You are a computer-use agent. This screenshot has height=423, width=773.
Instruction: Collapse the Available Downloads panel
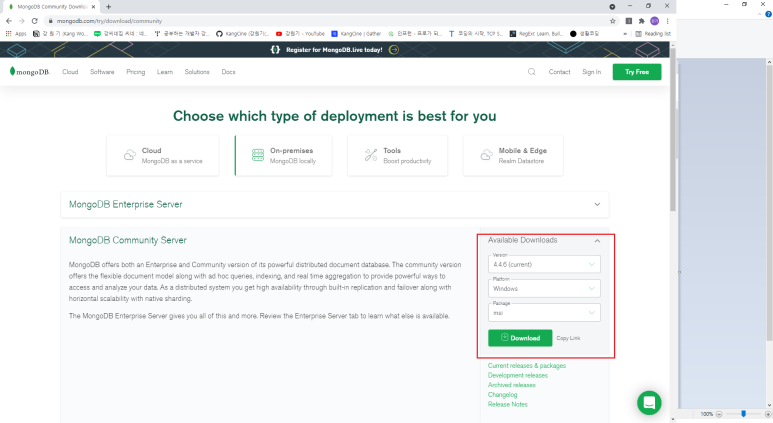coord(597,241)
